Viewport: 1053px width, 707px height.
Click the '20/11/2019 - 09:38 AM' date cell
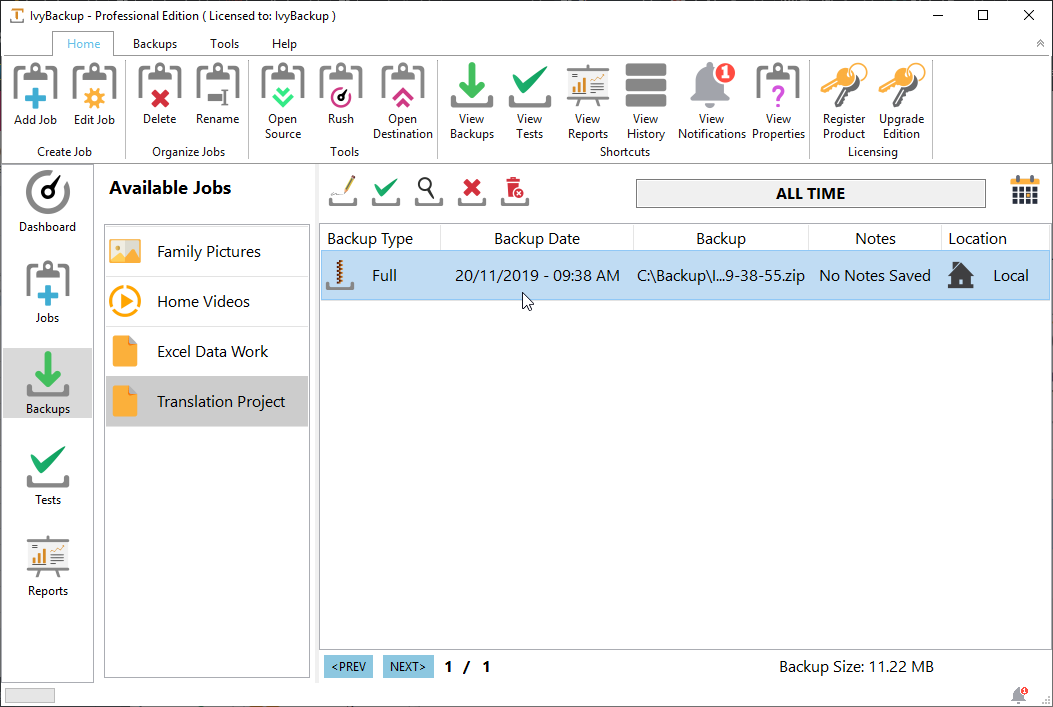(537, 276)
